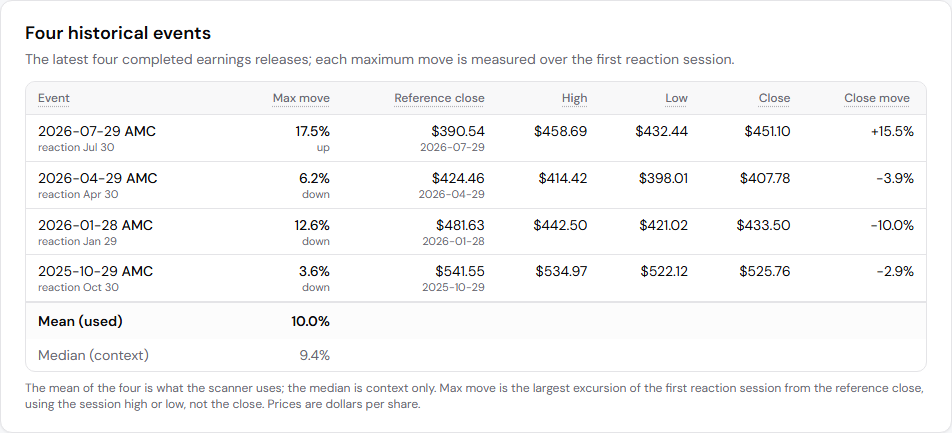Click the 2026-01-28 reference date subtext

[x=453, y=241]
